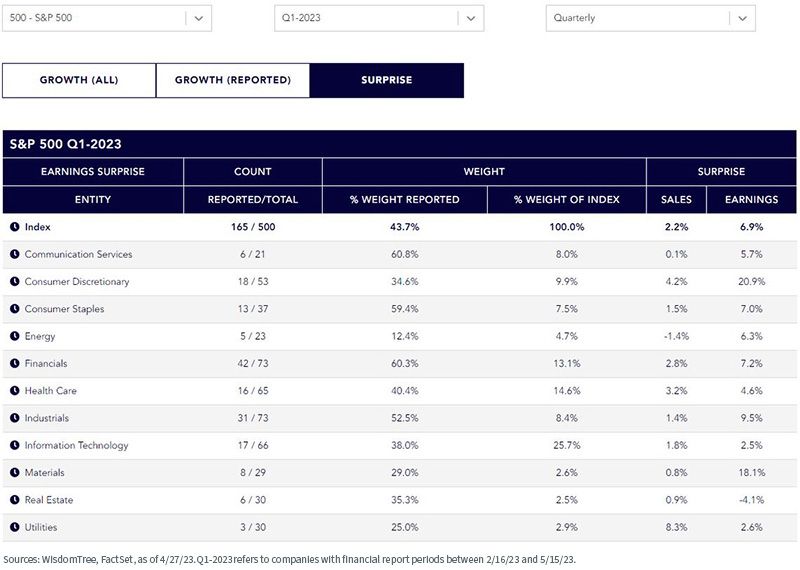
Task: Click the 17 / 66 Information Technology count
Action: (253, 445)
